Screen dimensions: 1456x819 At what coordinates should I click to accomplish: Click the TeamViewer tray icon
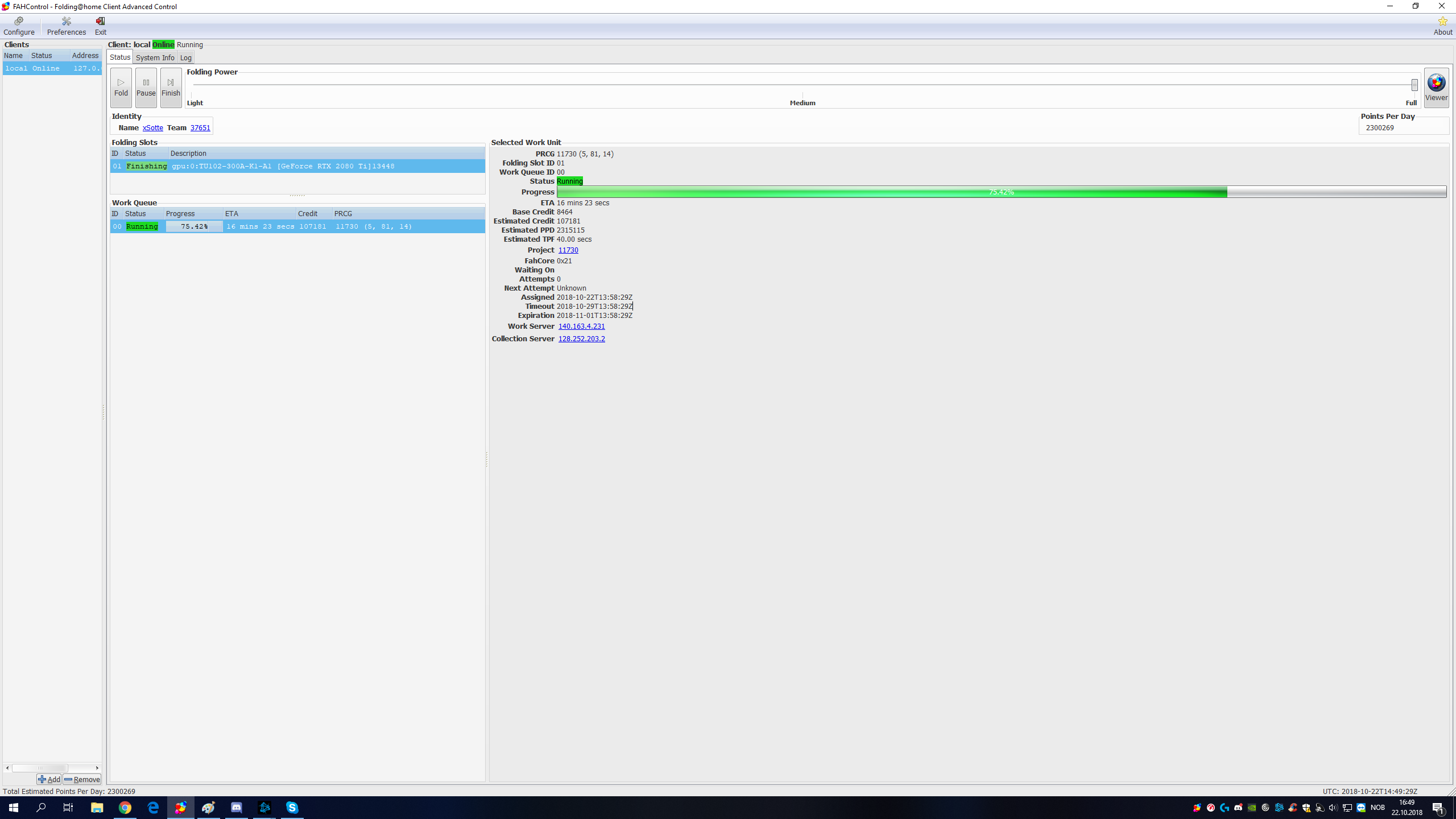(x=1361, y=808)
